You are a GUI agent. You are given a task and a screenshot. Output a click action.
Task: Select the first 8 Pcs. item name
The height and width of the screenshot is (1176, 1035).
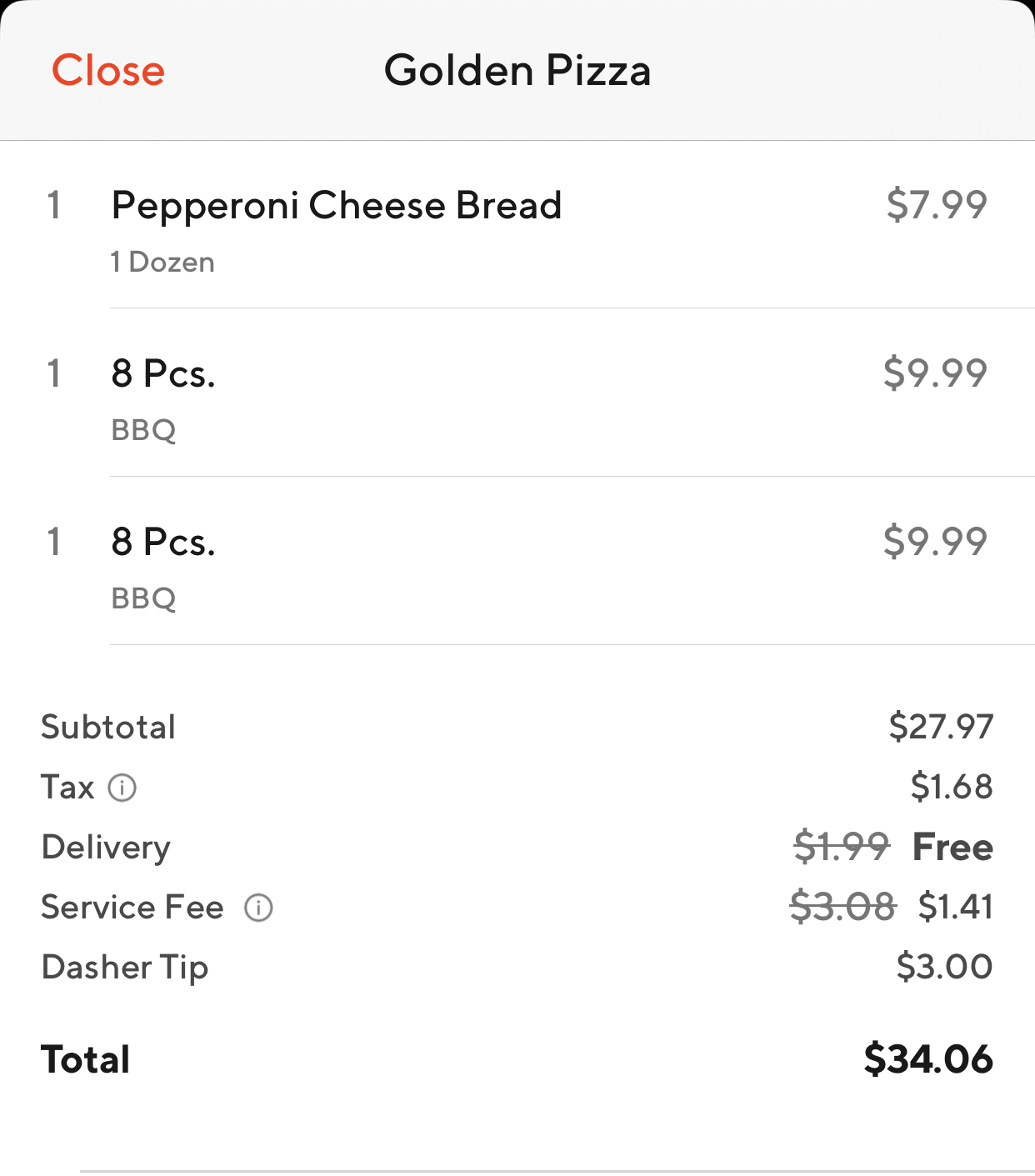pos(163,373)
